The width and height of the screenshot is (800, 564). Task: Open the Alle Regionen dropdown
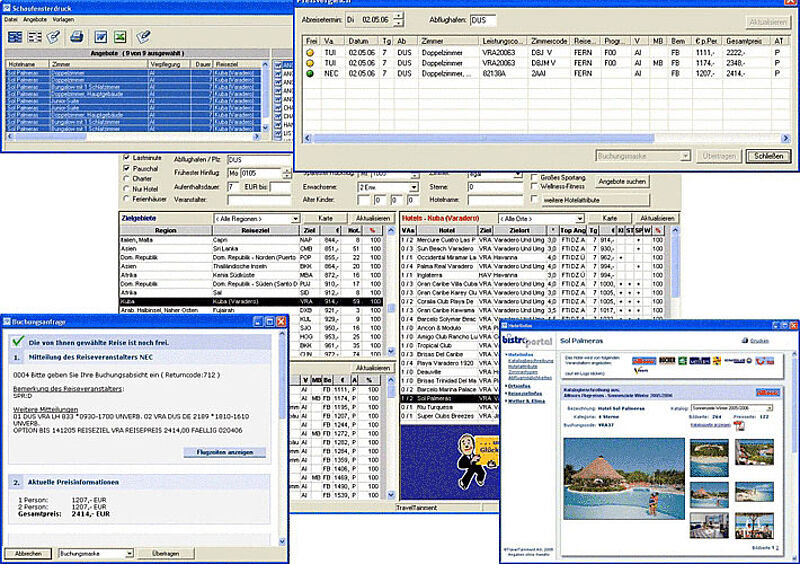point(257,218)
